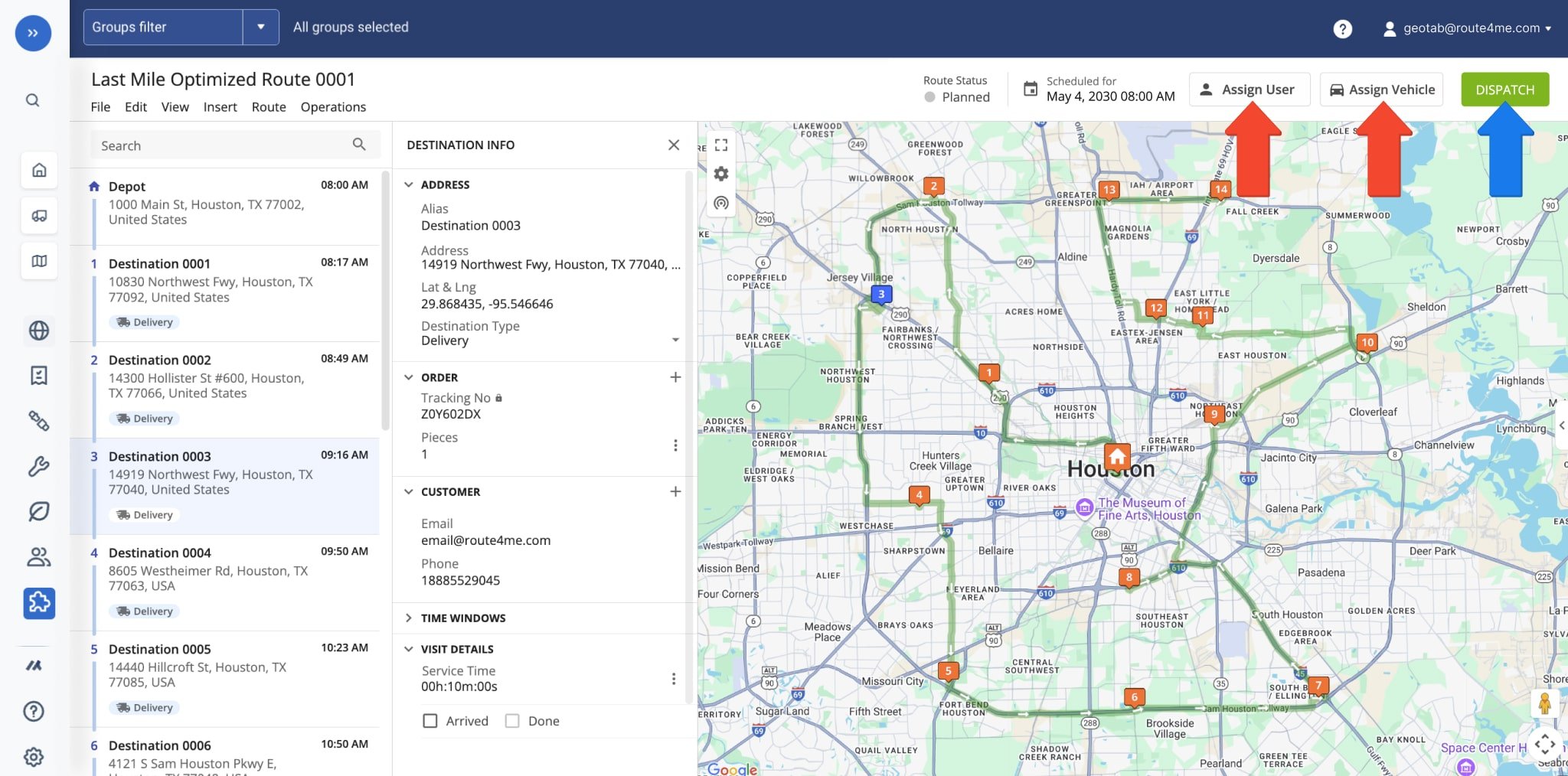
Task: Click the help icon in top bar
Action: pyautogui.click(x=1342, y=28)
